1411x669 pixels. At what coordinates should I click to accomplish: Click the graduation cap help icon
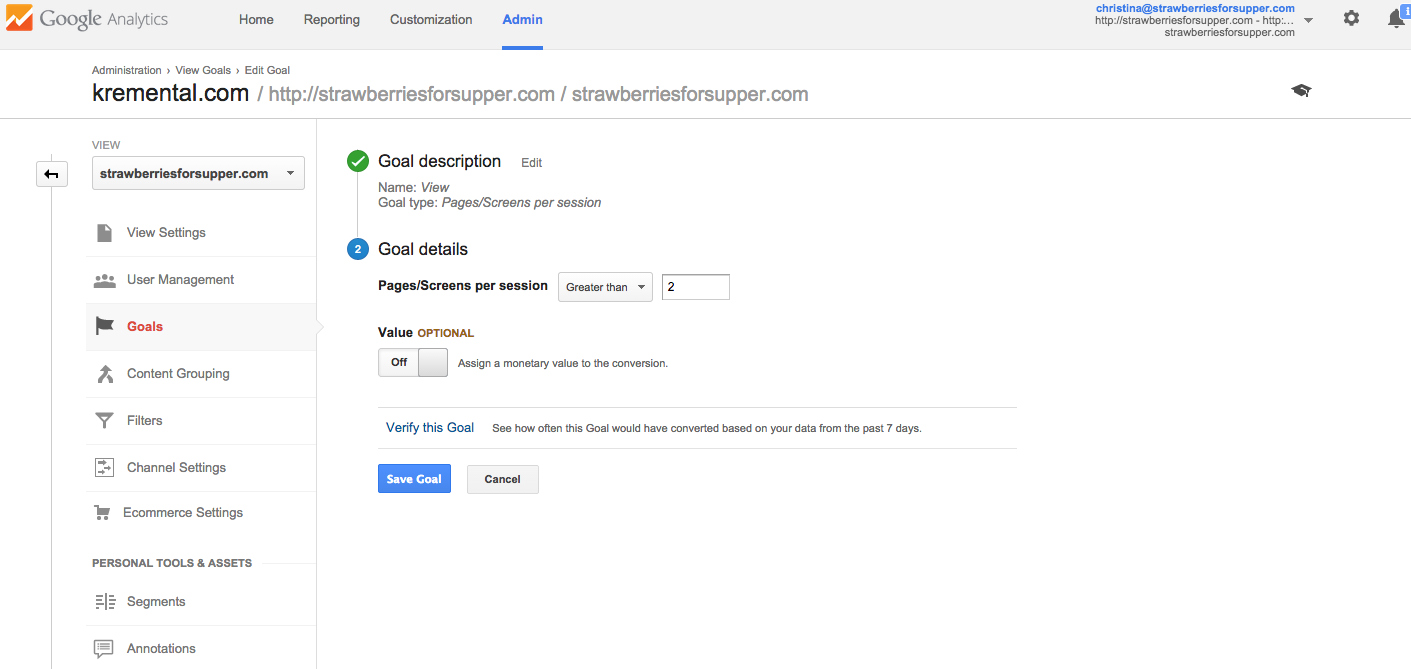click(1301, 91)
